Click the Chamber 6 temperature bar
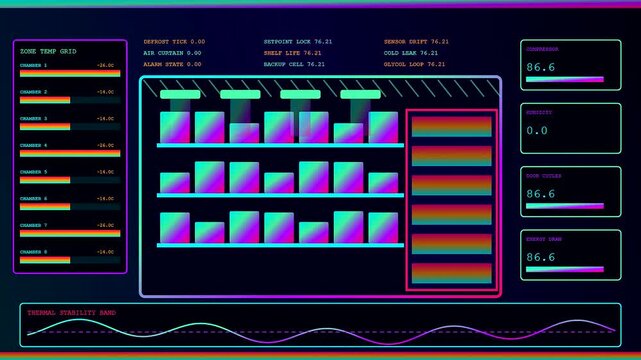This screenshot has width=641, height=360. [70, 207]
